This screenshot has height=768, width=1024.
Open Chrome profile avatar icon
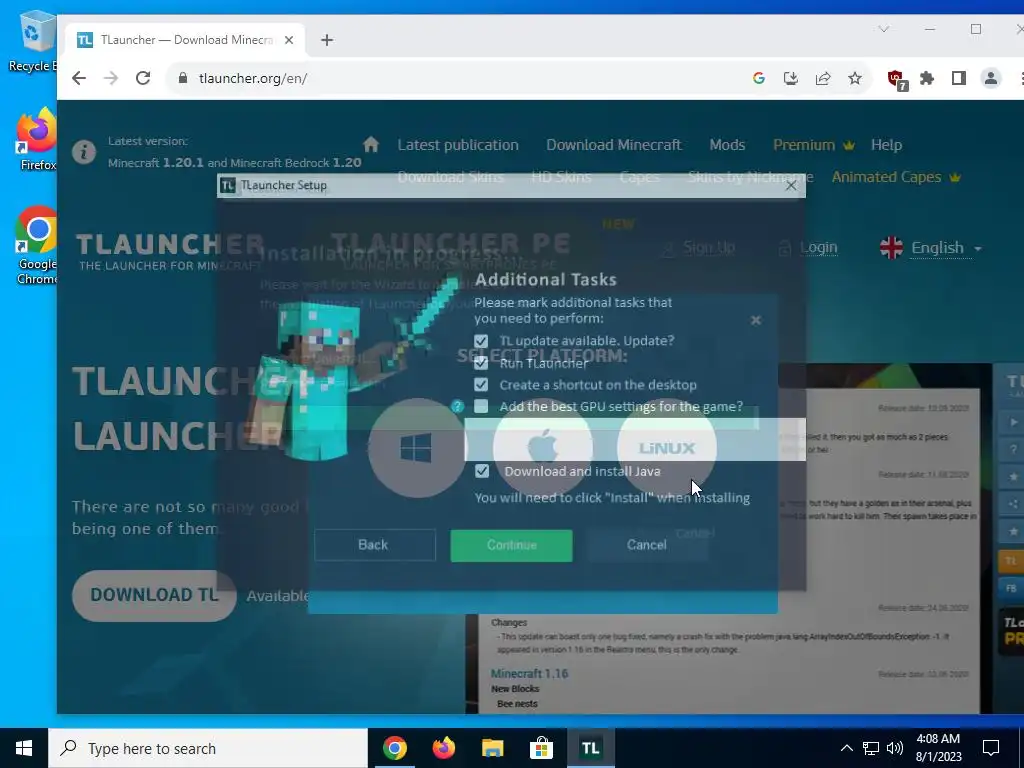click(991, 78)
